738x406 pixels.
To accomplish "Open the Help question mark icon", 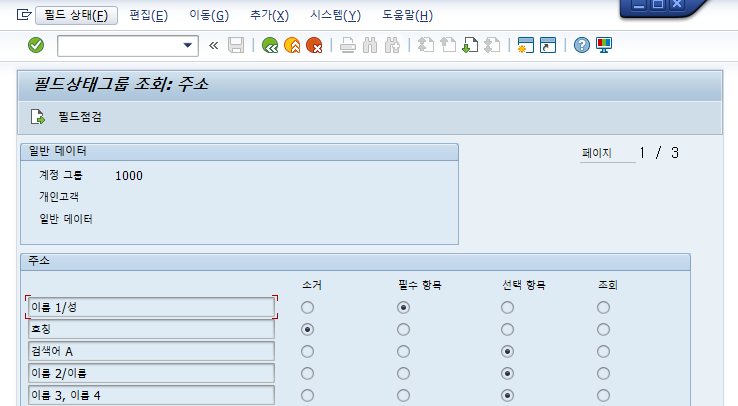I will (x=582, y=46).
